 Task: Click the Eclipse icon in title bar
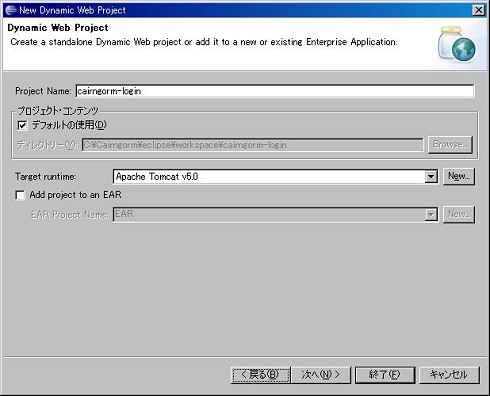point(11,10)
